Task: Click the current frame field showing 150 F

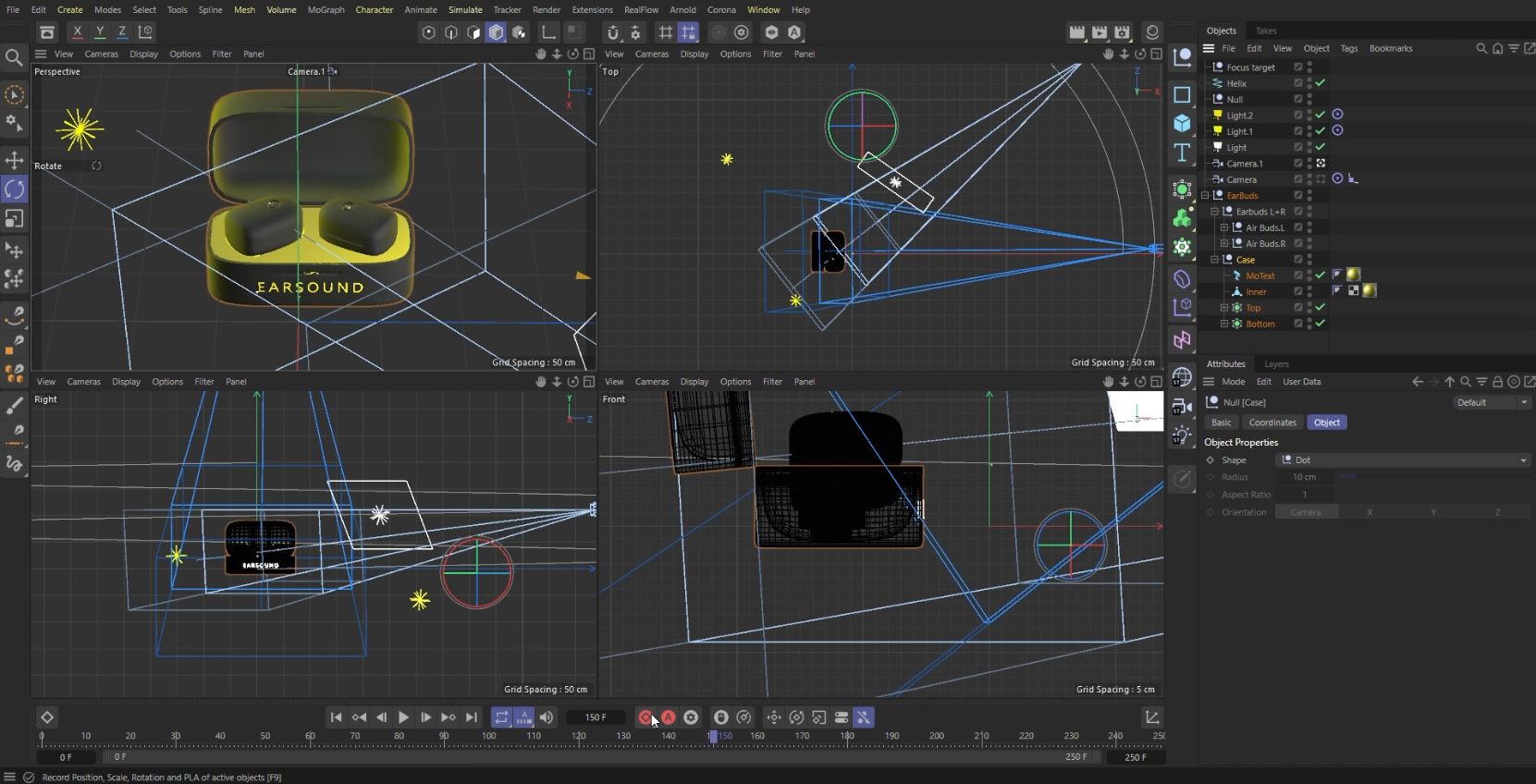Action: 596,717
